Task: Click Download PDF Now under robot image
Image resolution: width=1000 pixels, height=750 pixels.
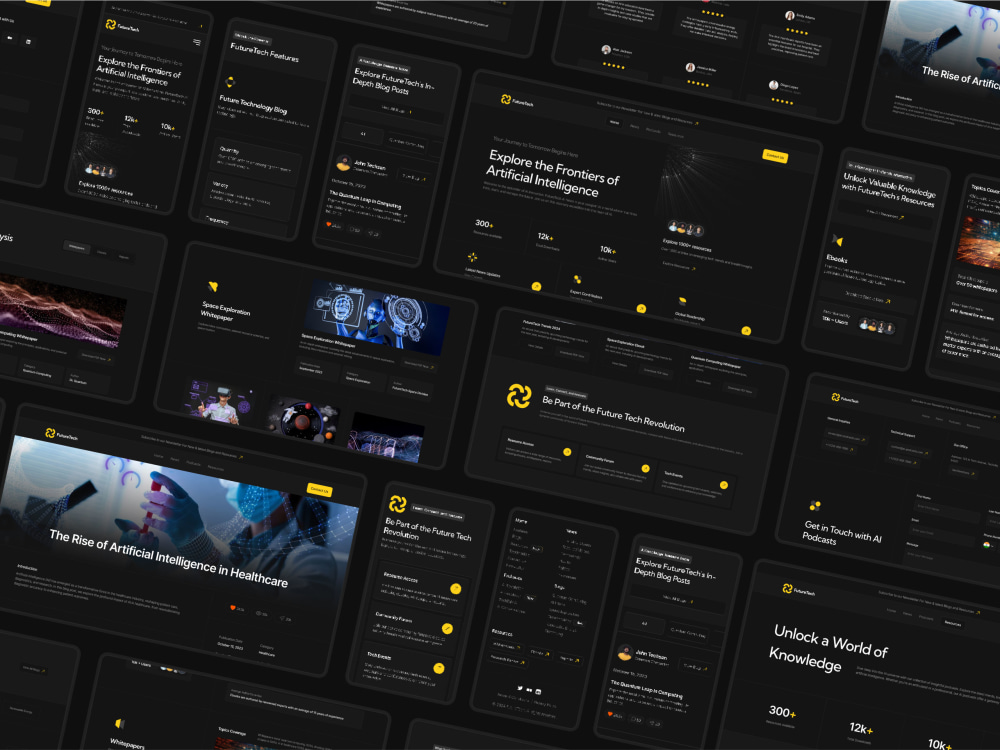Action: 418,365
